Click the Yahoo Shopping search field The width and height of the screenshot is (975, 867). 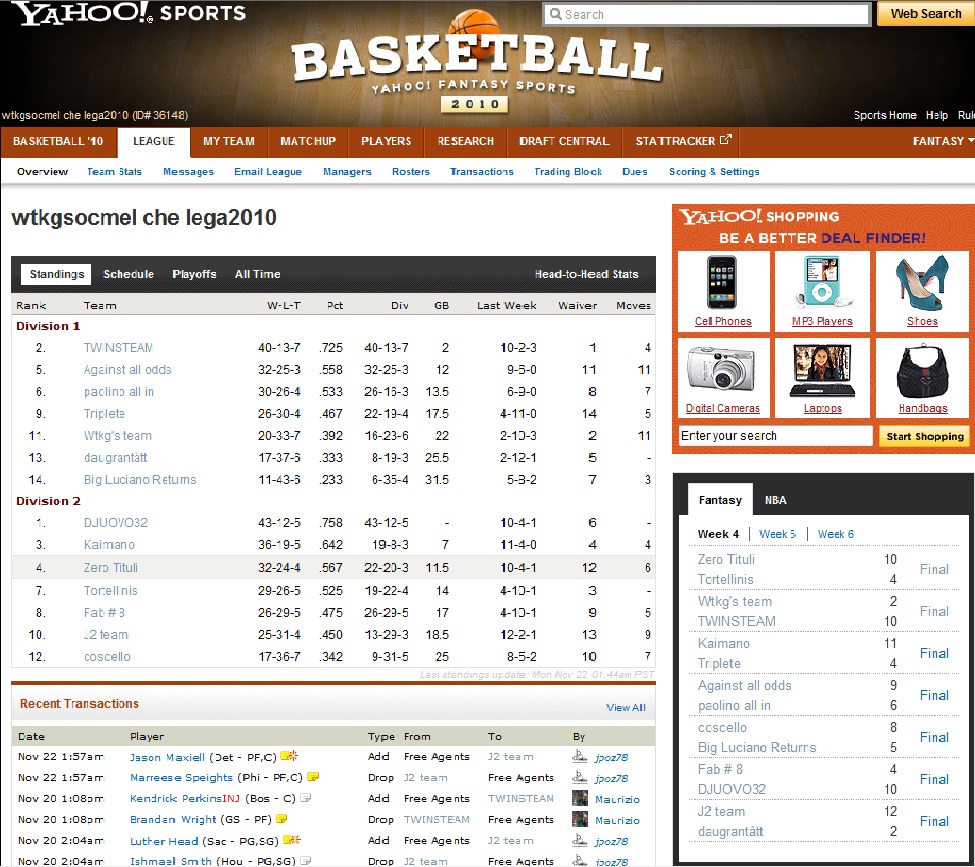[x=775, y=436]
